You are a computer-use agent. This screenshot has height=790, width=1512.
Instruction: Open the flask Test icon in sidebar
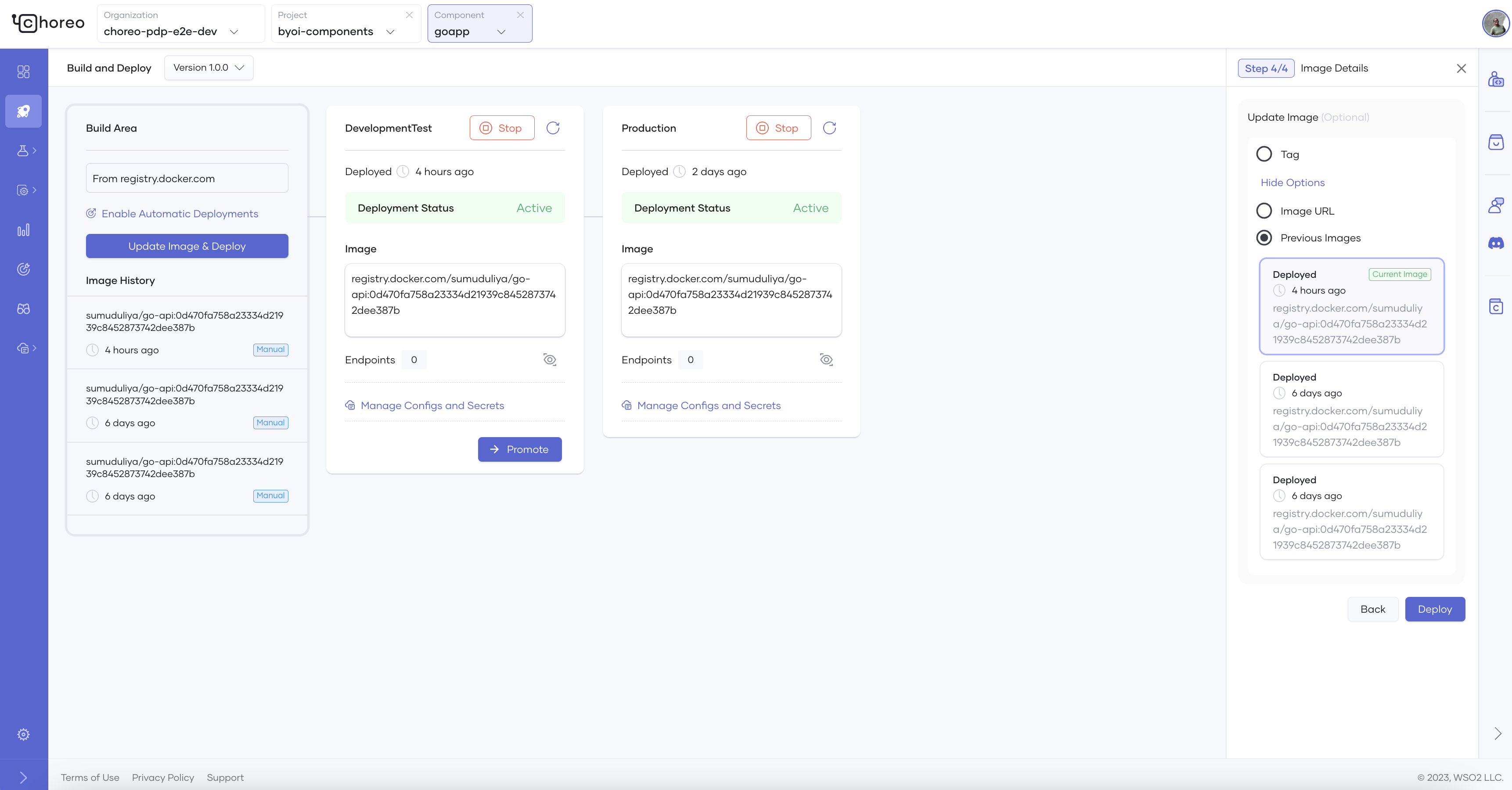(x=23, y=151)
